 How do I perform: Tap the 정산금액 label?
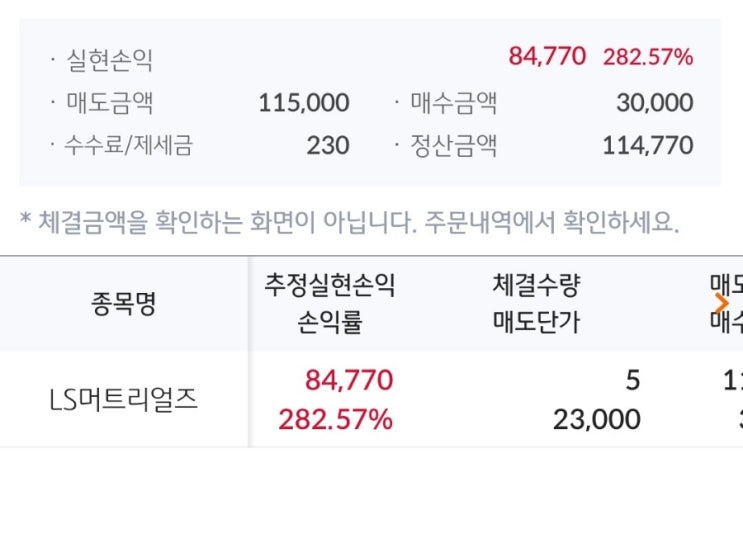tap(452, 146)
